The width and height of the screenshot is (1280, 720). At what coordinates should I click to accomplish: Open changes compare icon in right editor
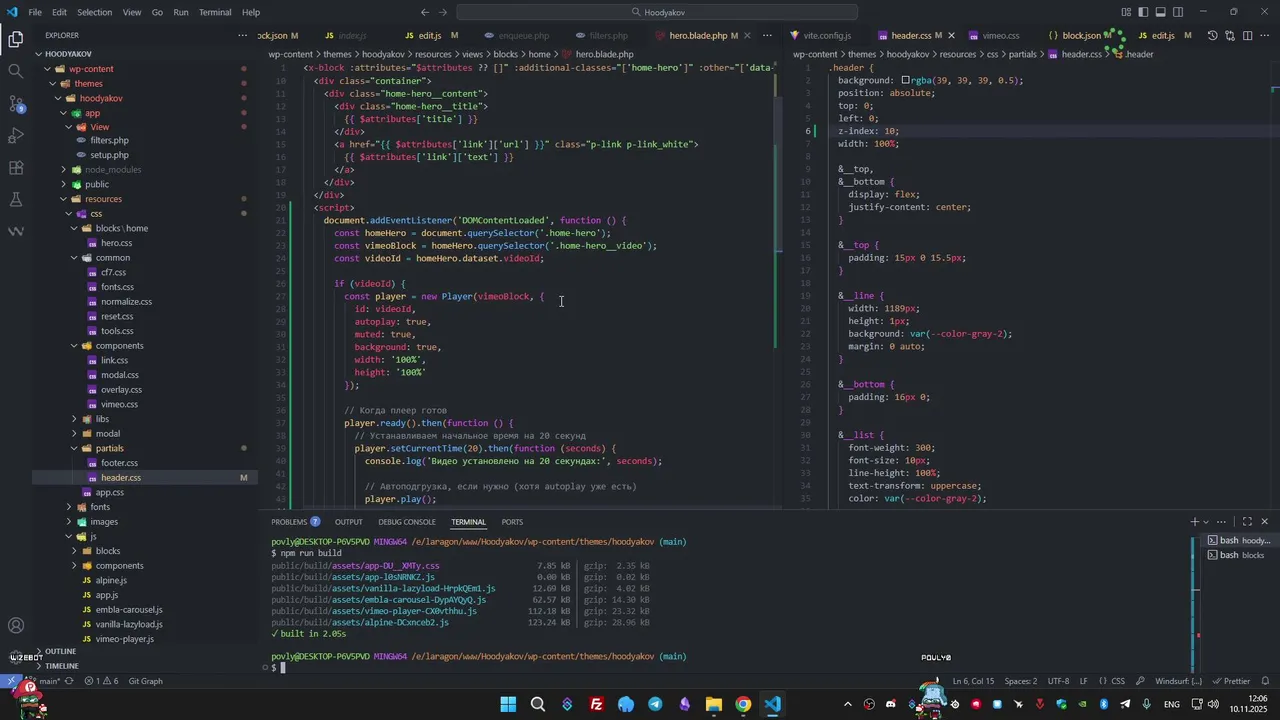point(1229,35)
